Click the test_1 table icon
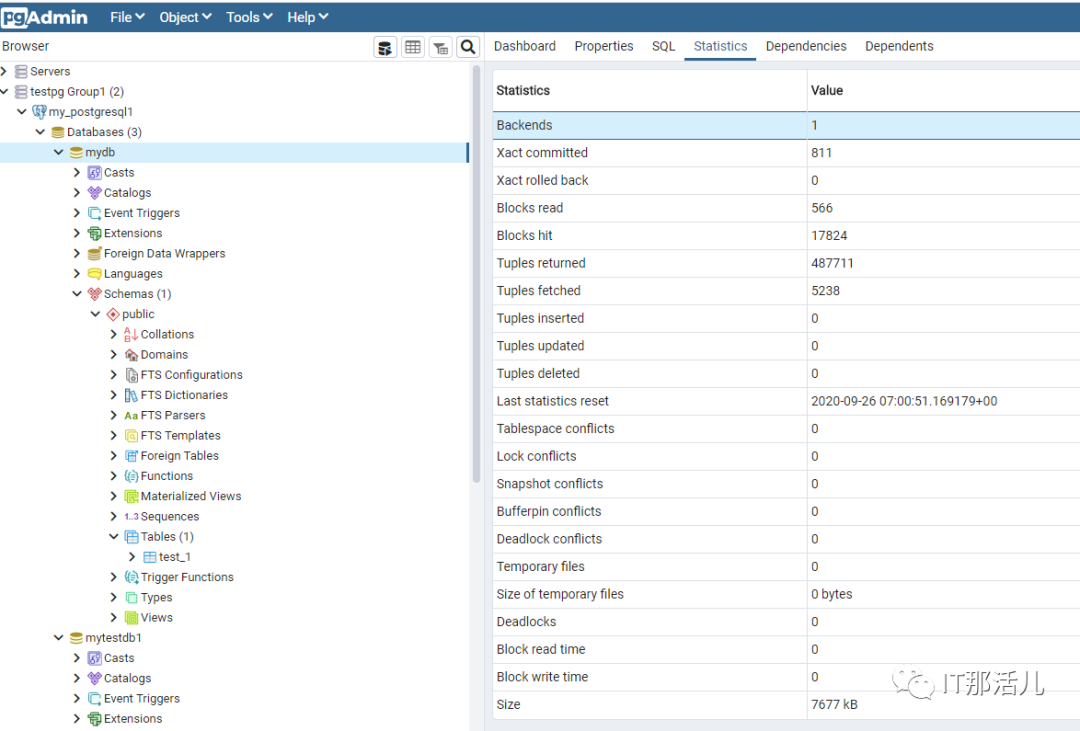Viewport: 1080px width, 731px height. (x=150, y=557)
